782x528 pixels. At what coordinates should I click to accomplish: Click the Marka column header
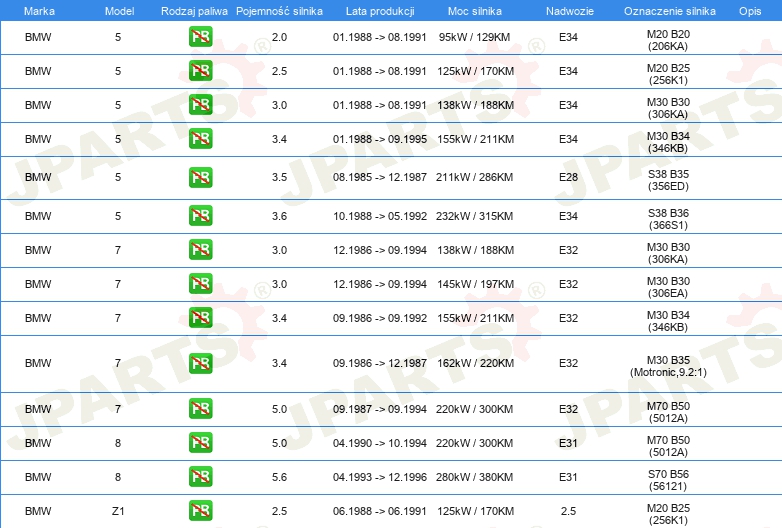coord(39,11)
